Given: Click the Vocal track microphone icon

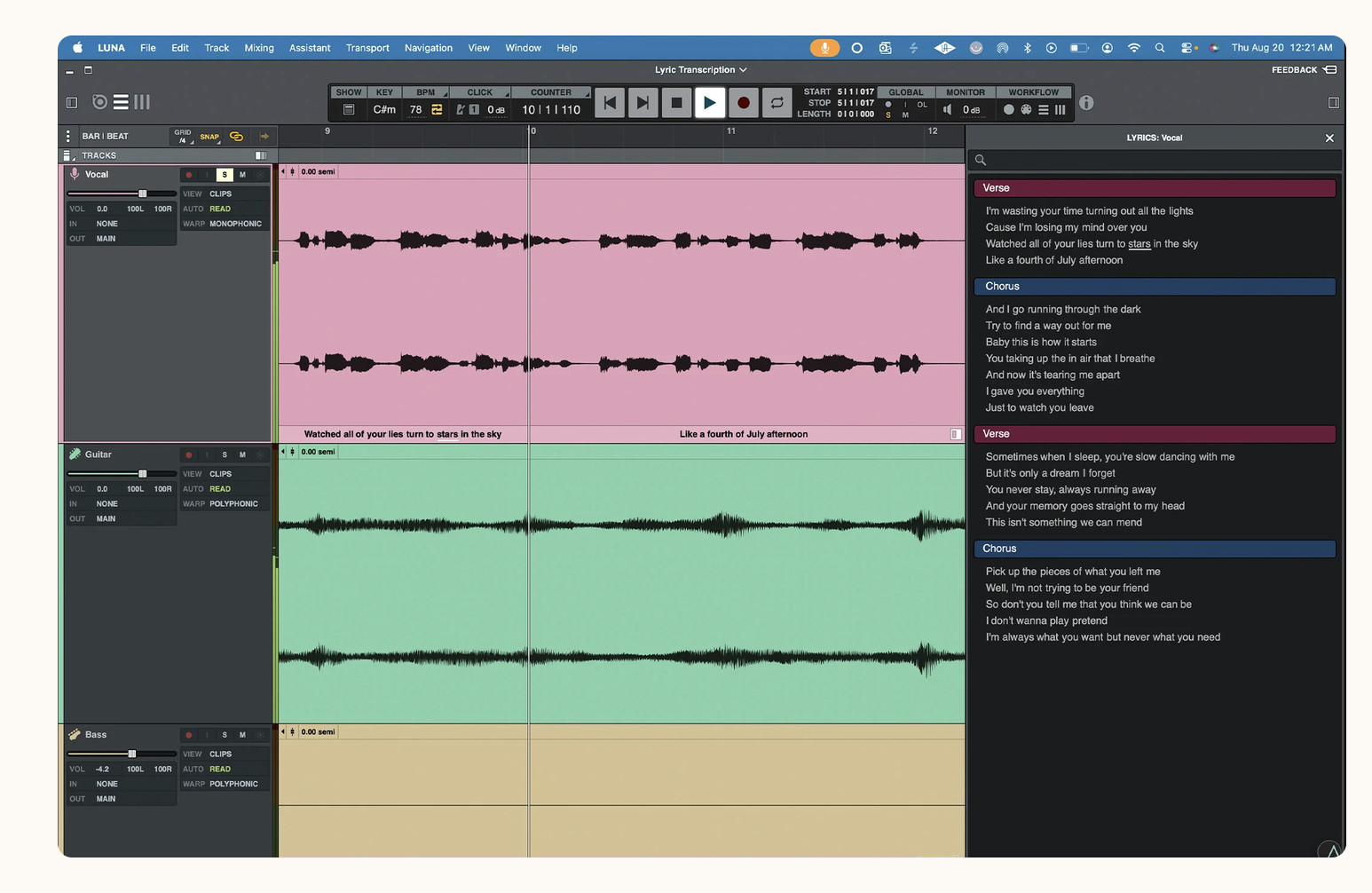Looking at the screenshot, I should click(75, 174).
